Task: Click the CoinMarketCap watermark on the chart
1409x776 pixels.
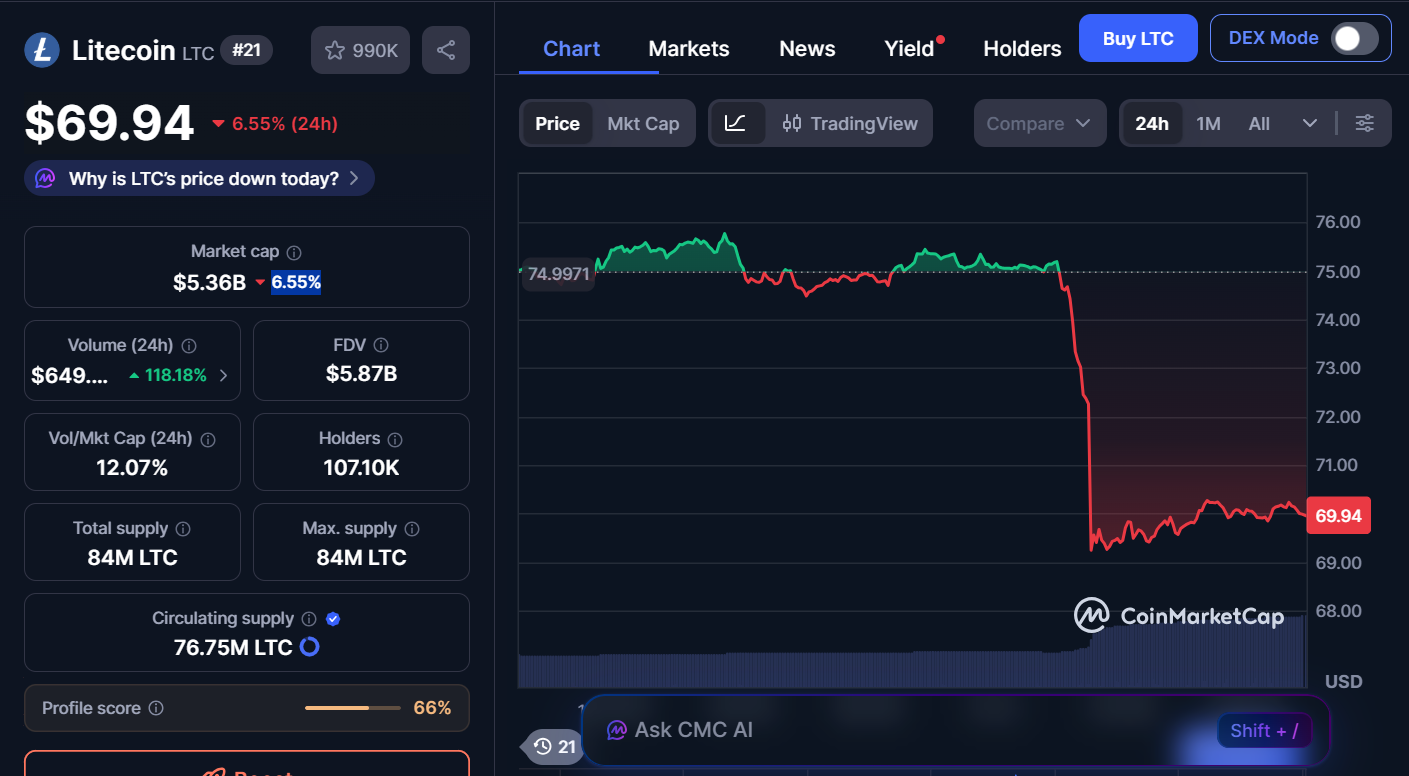Action: (x=1180, y=616)
